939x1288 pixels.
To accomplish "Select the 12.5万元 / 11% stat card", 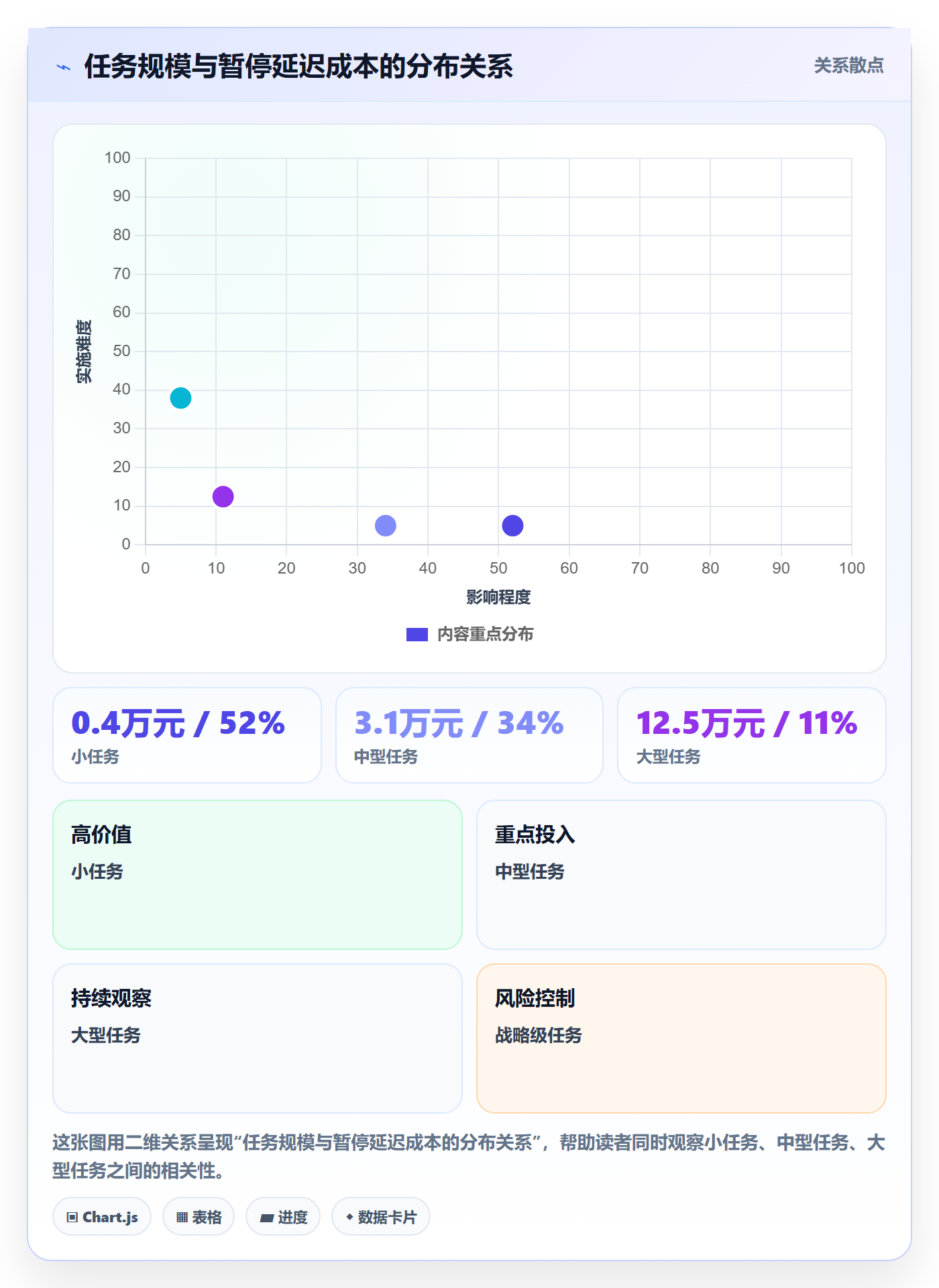I will coord(752,735).
